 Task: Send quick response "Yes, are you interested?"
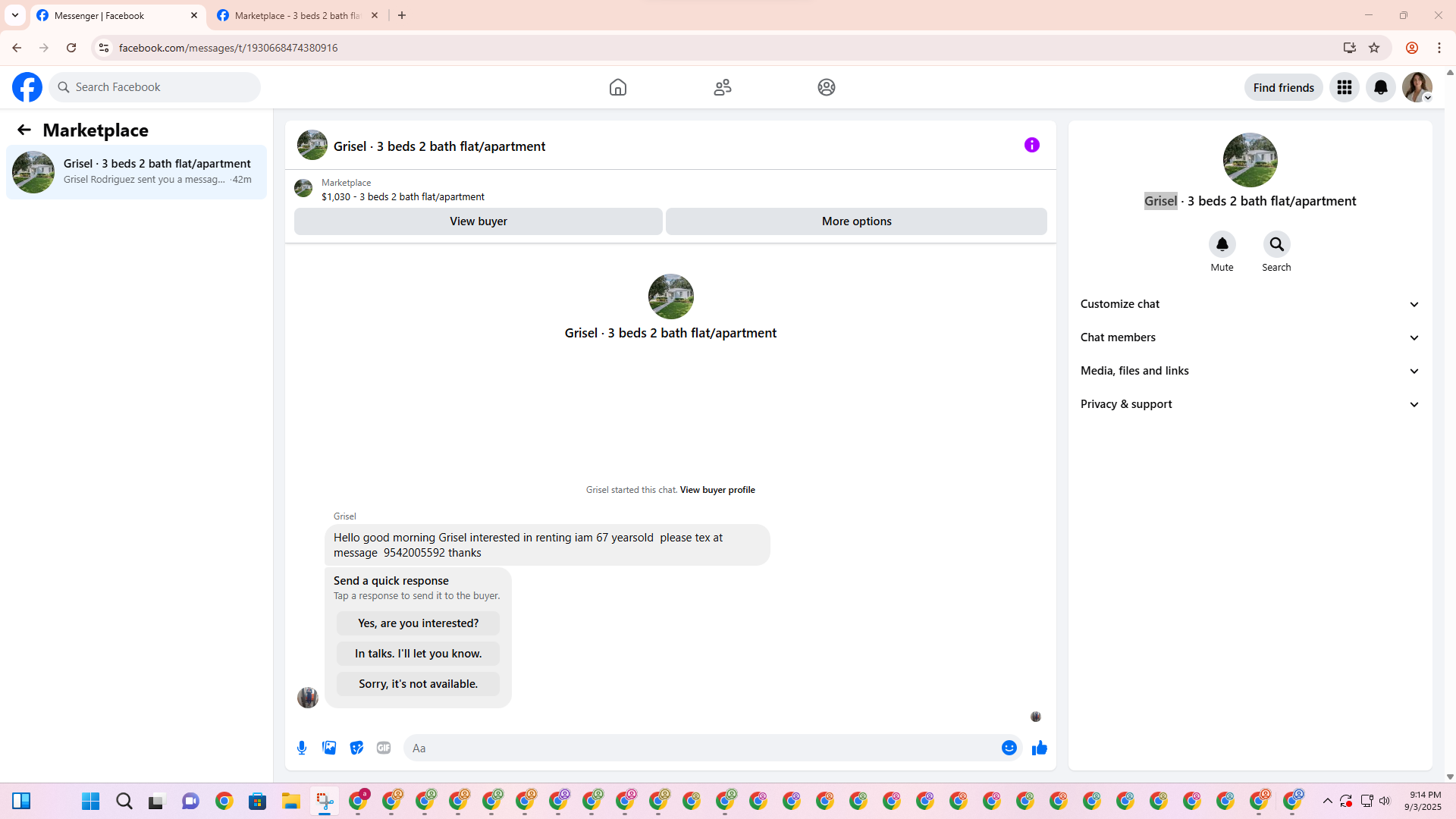419,623
